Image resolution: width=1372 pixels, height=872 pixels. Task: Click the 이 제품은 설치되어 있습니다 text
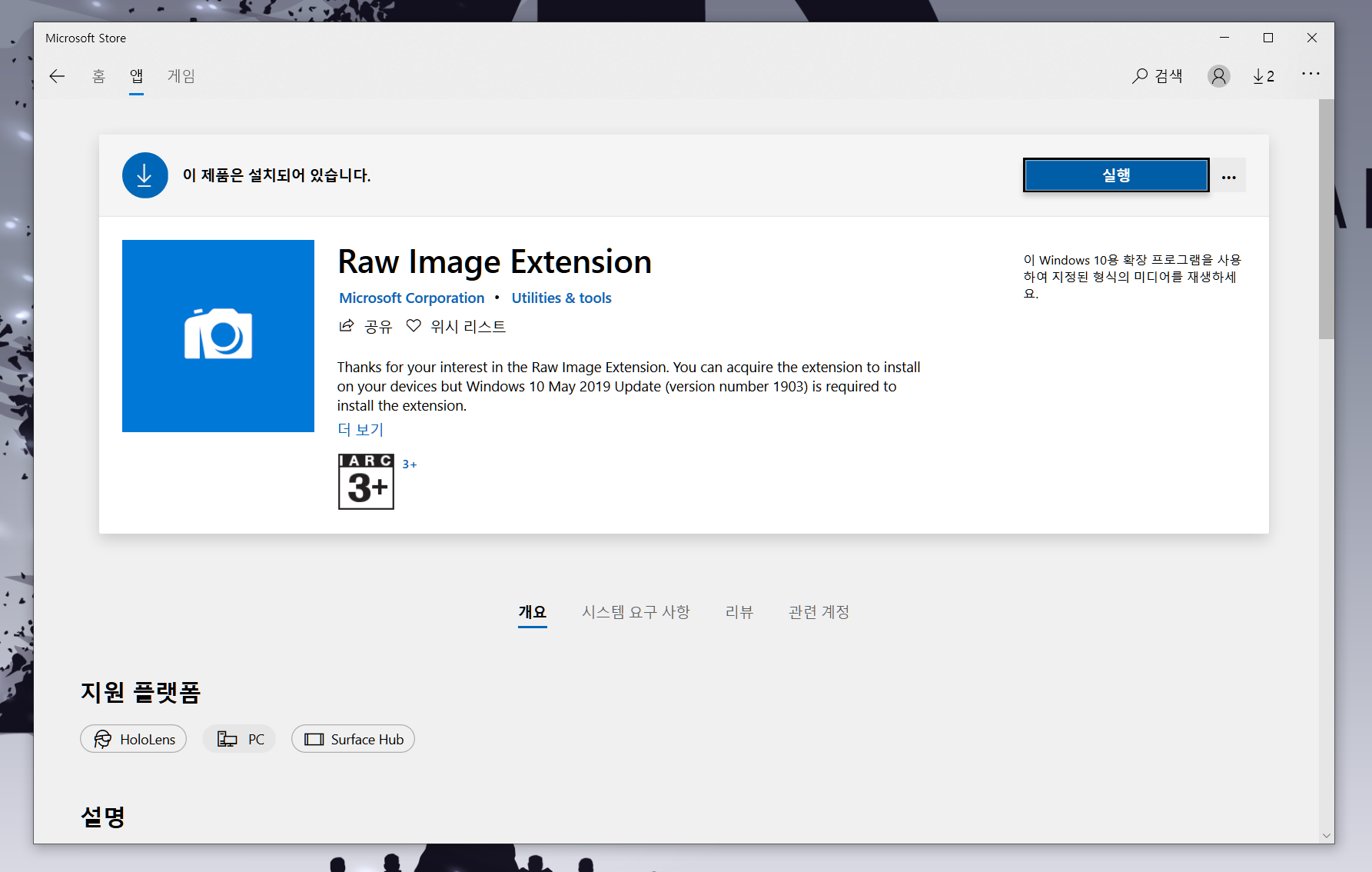(277, 175)
